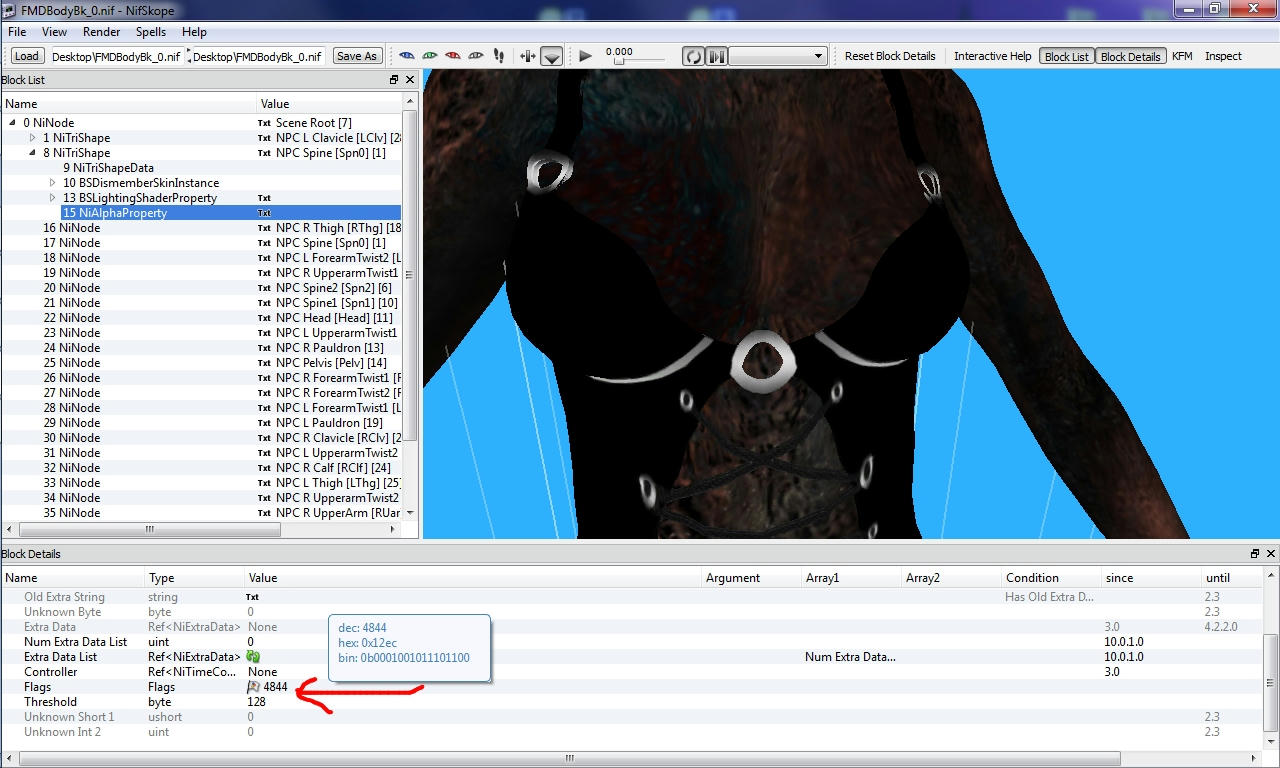Viewport: 1280px width, 768px height.
Task: Click the gray eye view icon
Action: coord(476,56)
